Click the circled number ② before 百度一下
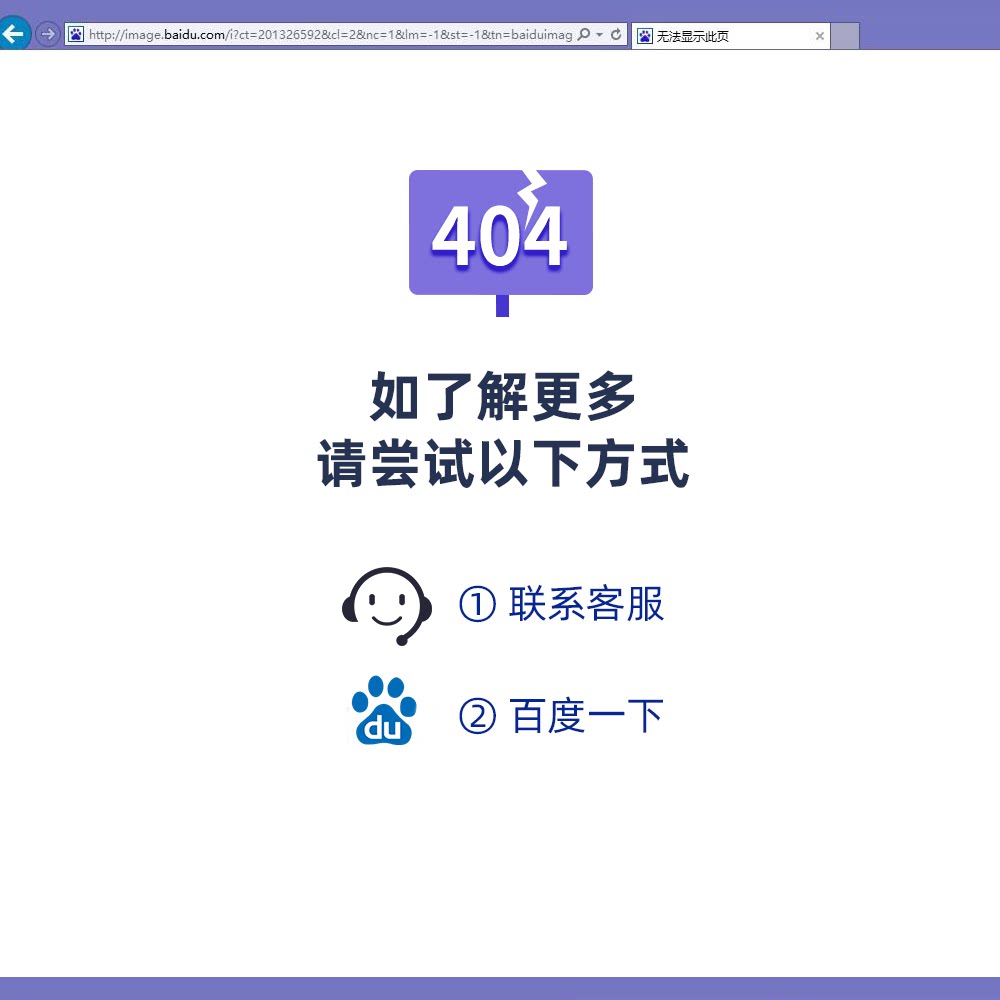Image resolution: width=1000 pixels, height=1000 pixels. (x=477, y=716)
